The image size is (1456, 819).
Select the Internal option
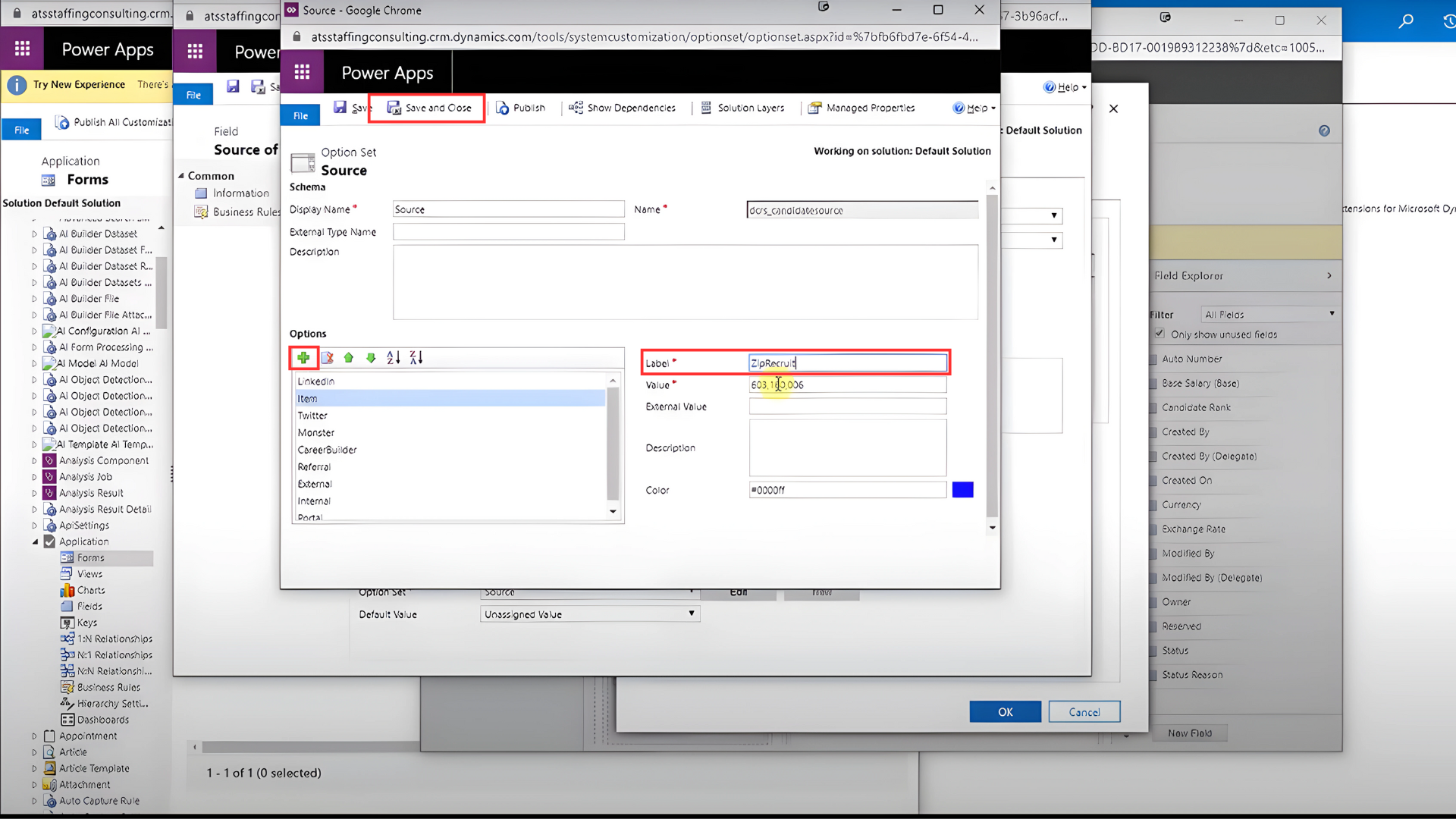pyautogui.click(x=450, y=501)
